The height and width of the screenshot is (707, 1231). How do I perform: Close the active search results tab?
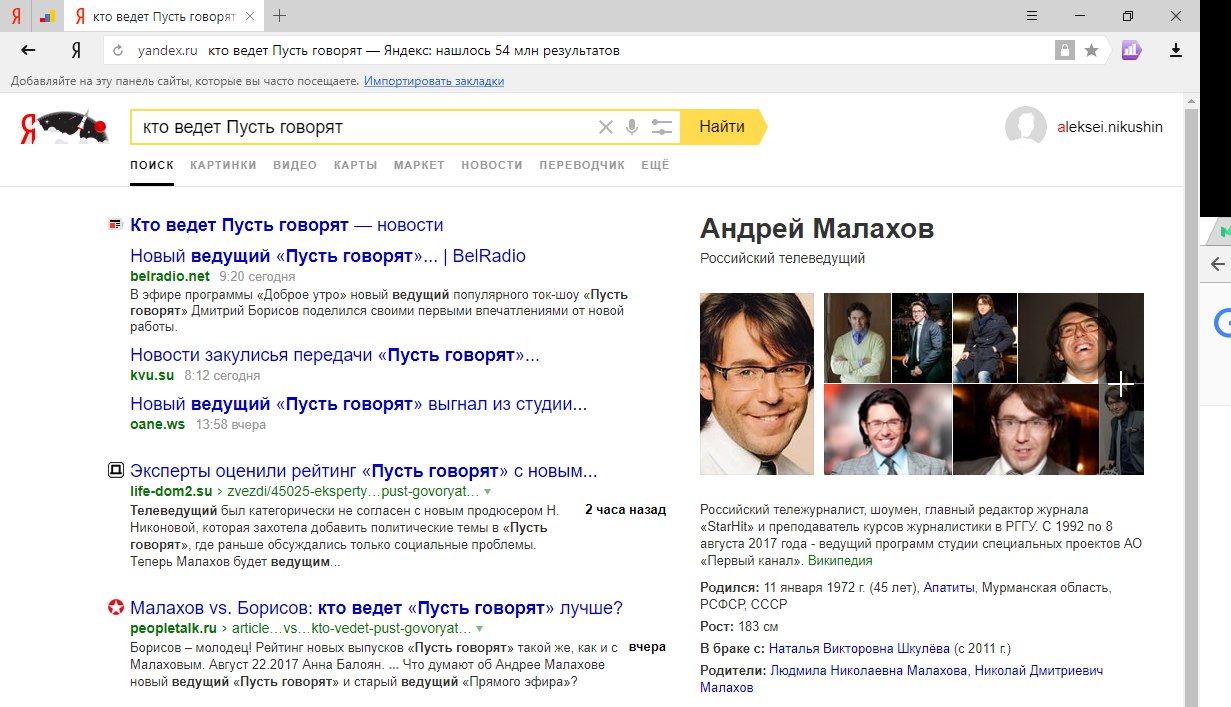pyautogui.click(x=249, y=16)
